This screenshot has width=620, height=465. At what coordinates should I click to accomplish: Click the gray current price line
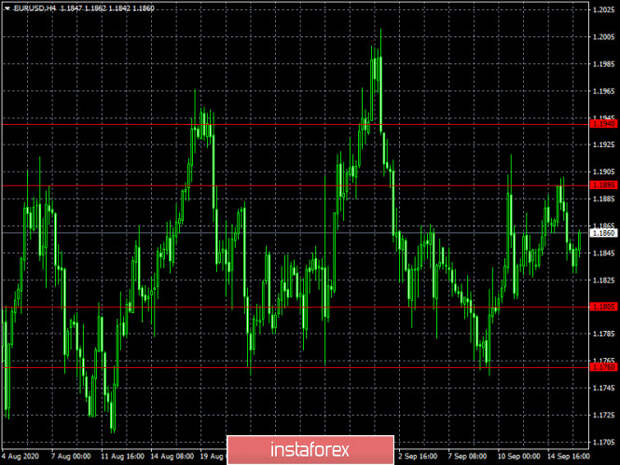295,232
